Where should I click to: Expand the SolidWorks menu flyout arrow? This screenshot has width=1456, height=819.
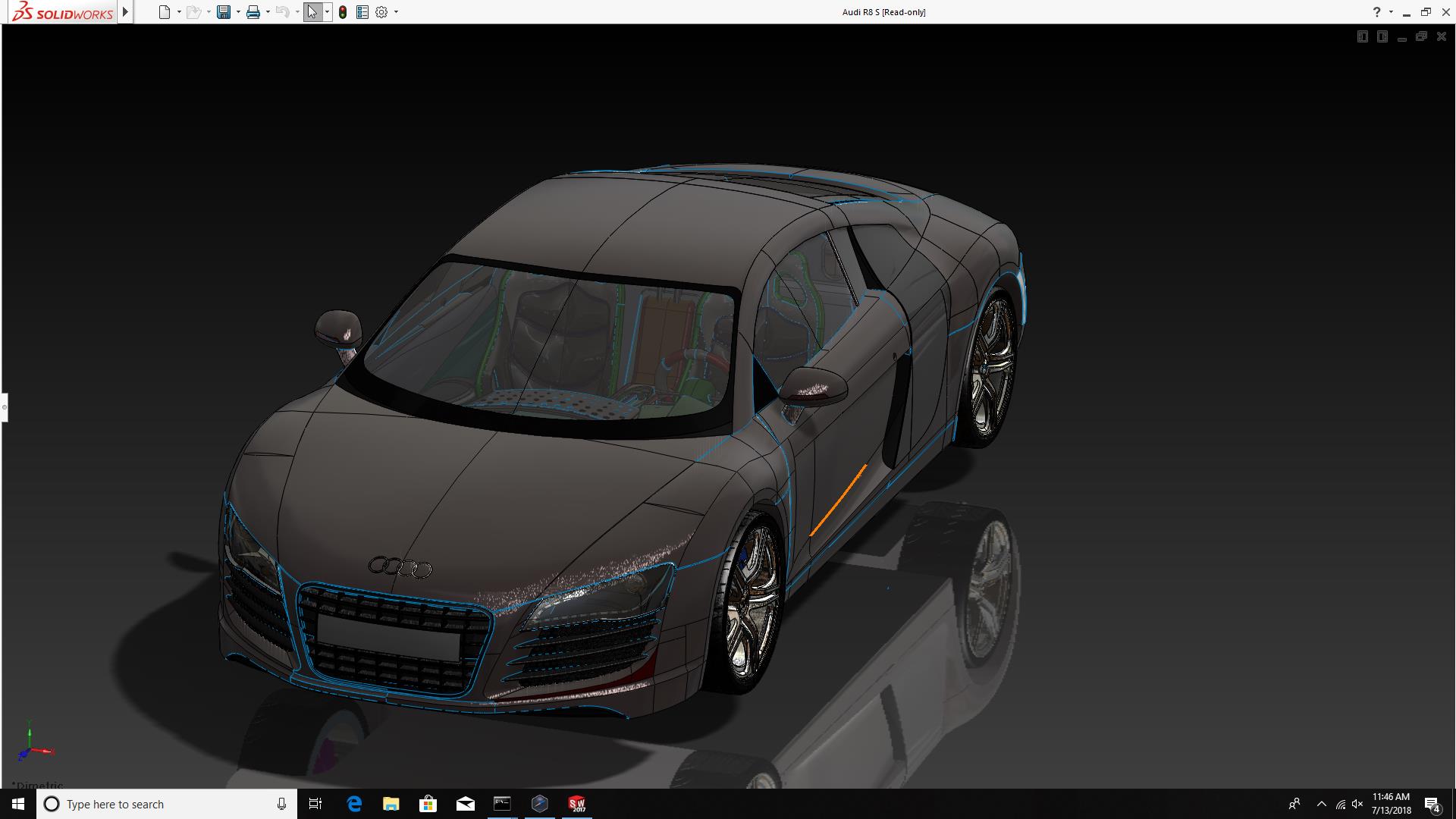point(126,12)
